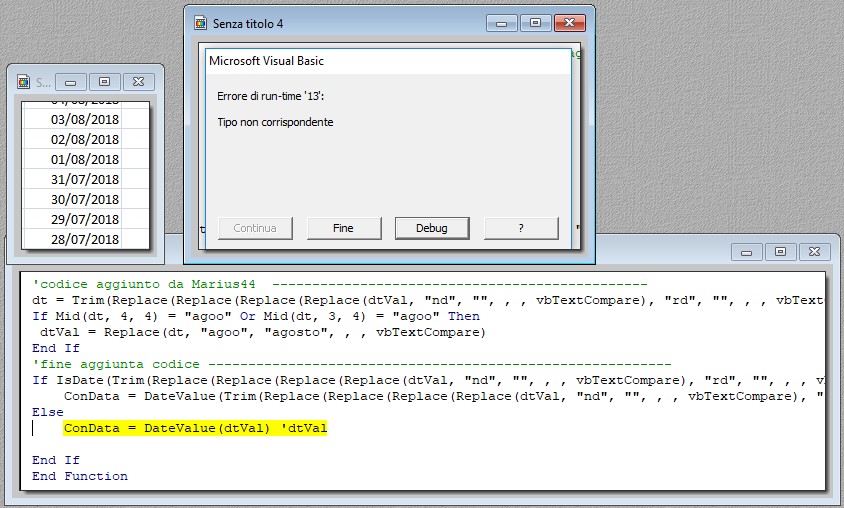Viewport: 844px width, 508px height.
Task: Click the Debug button in error dialog
Action: 432,228
